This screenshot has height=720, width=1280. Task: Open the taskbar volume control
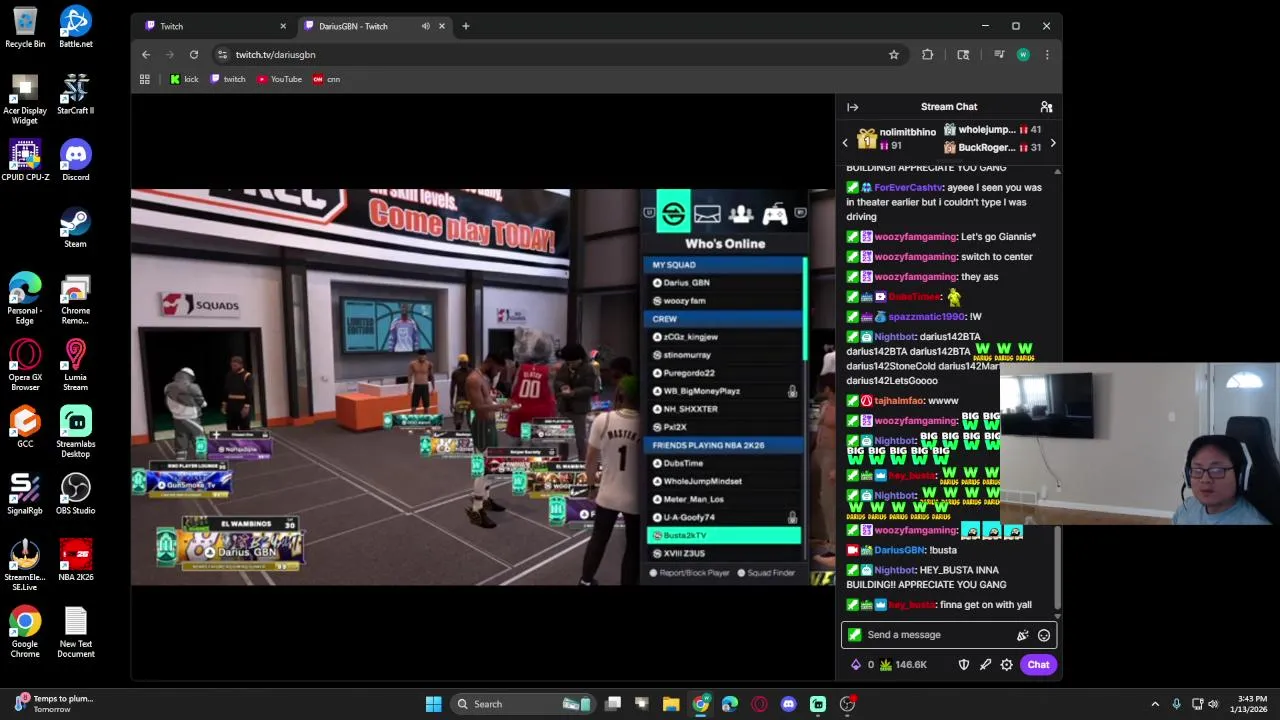click(x=1214, y=704)
